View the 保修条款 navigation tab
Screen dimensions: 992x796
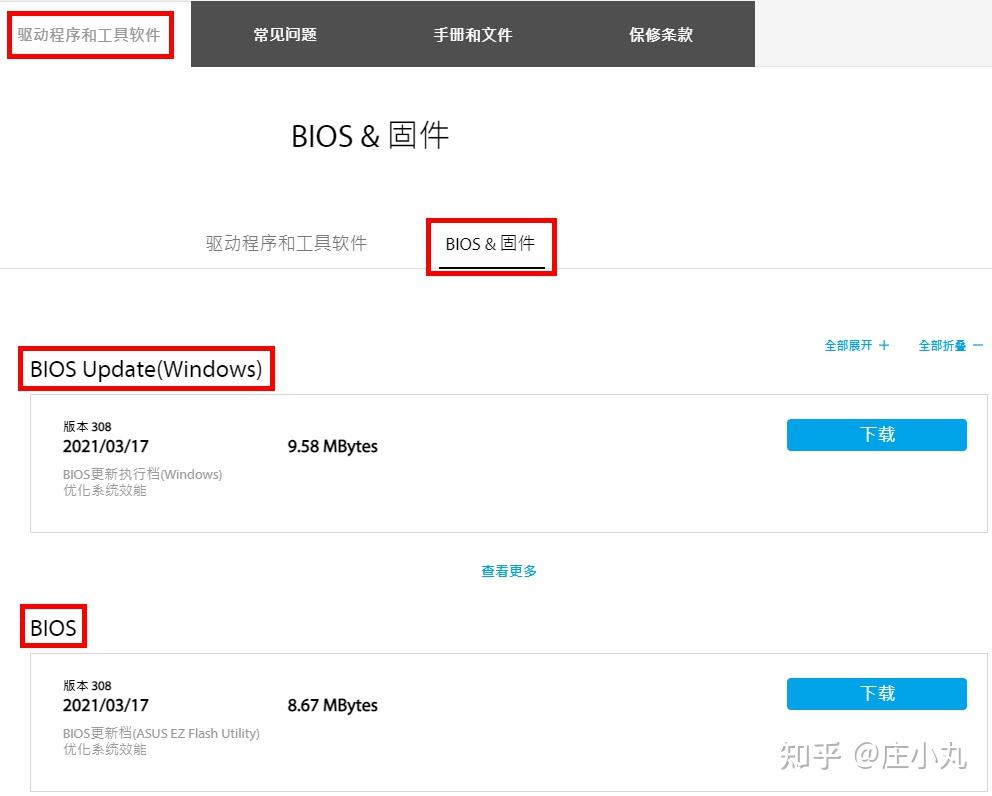click(x=660, y=33)
